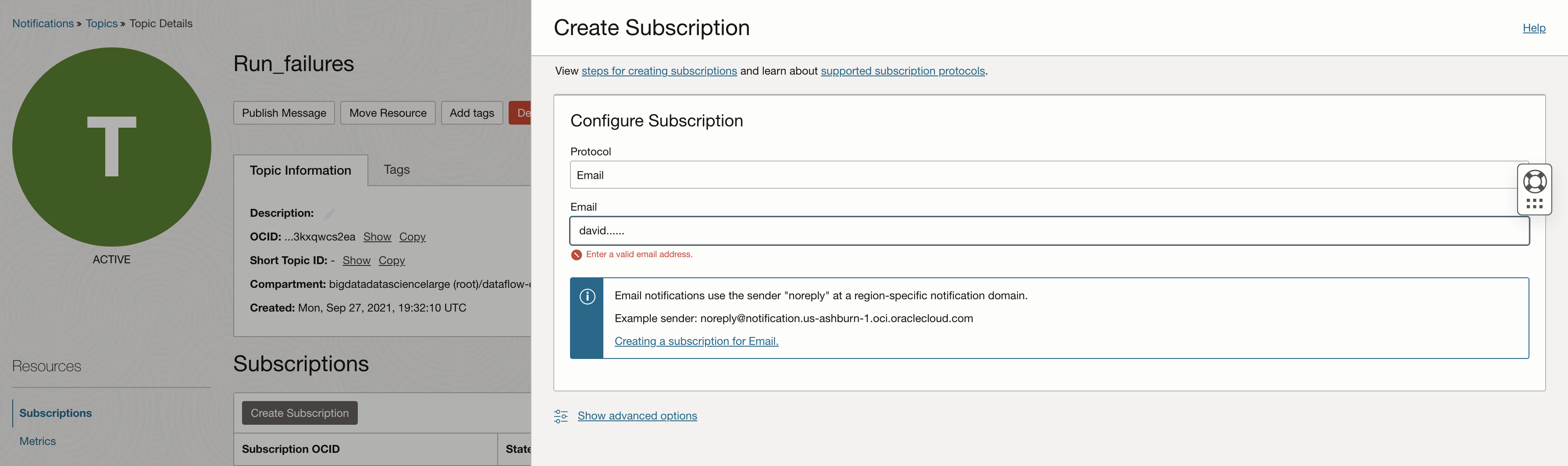
Task: Open the Help link in the panel header
Action: click(1534, 28)
